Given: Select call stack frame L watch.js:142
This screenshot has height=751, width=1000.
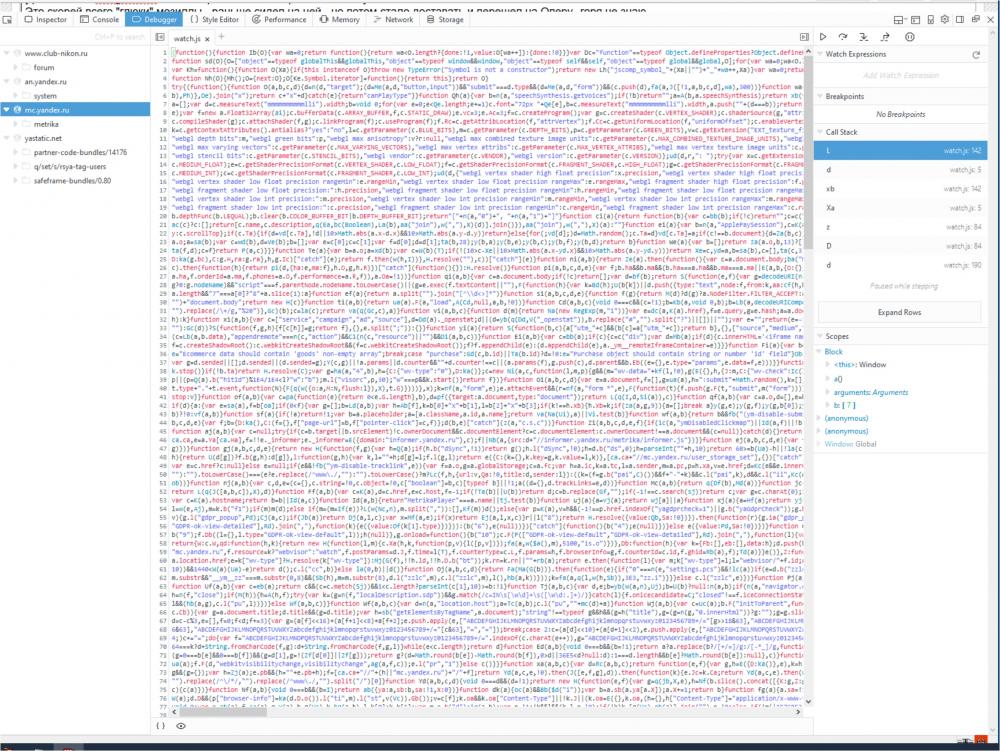Looking at the screenshot, I should point(901,150).
